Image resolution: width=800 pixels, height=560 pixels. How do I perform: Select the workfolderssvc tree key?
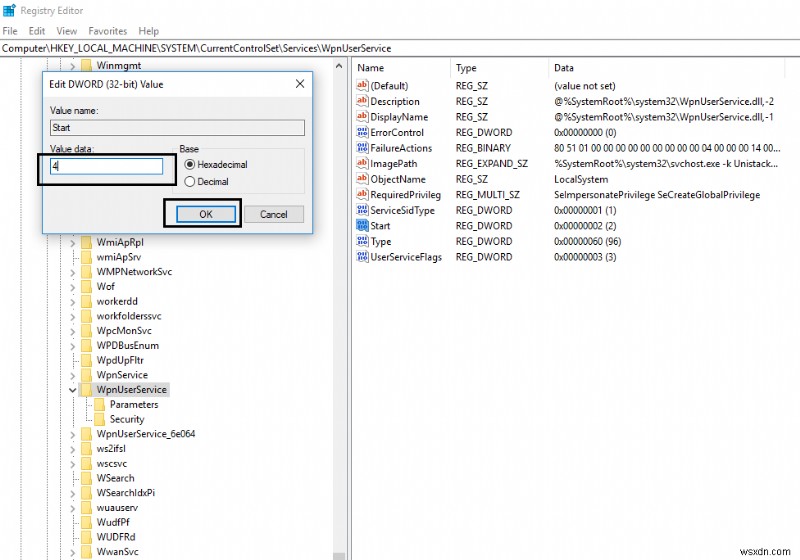pos(129,316)
